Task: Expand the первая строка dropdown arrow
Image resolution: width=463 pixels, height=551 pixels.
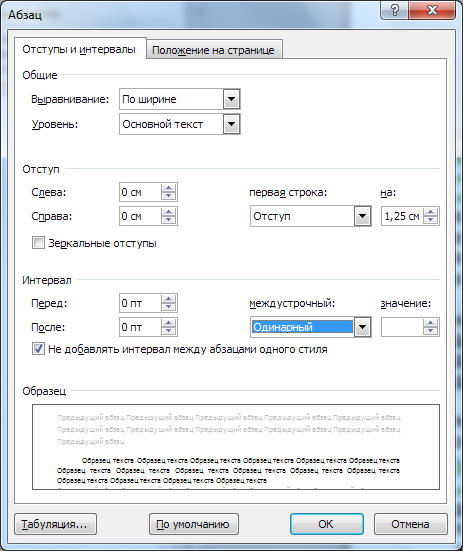Action: tap(363, 216)
